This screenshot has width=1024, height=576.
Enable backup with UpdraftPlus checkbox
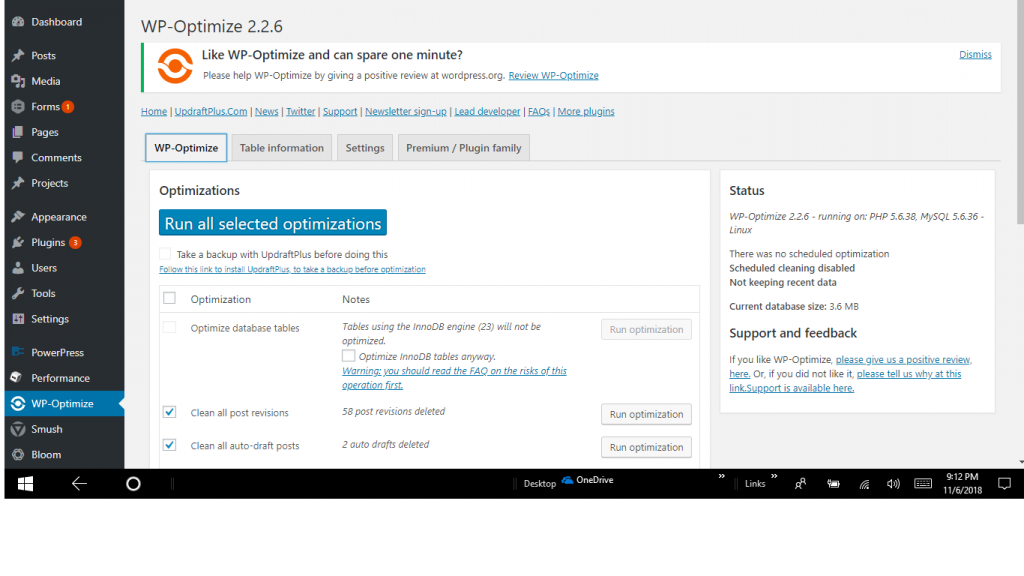coord(165,254)
